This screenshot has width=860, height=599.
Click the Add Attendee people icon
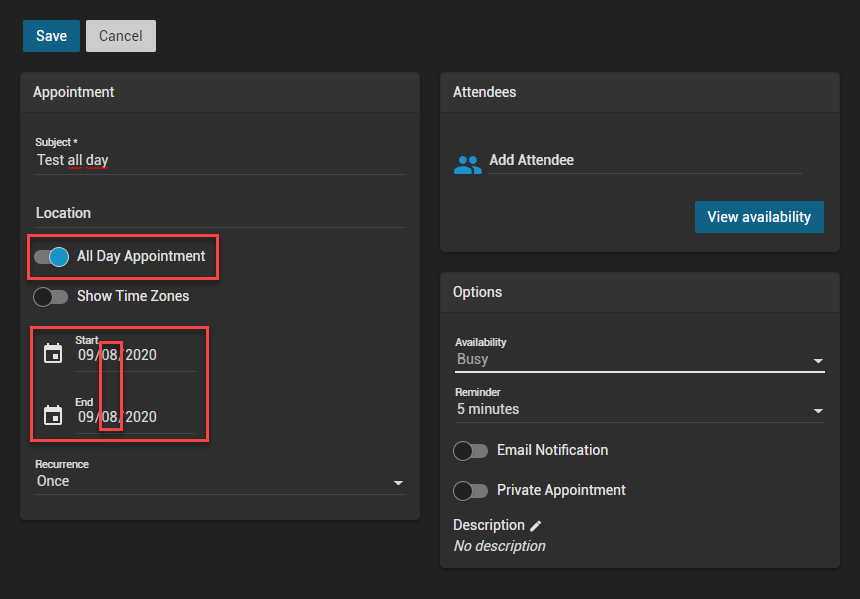point(467,164)
